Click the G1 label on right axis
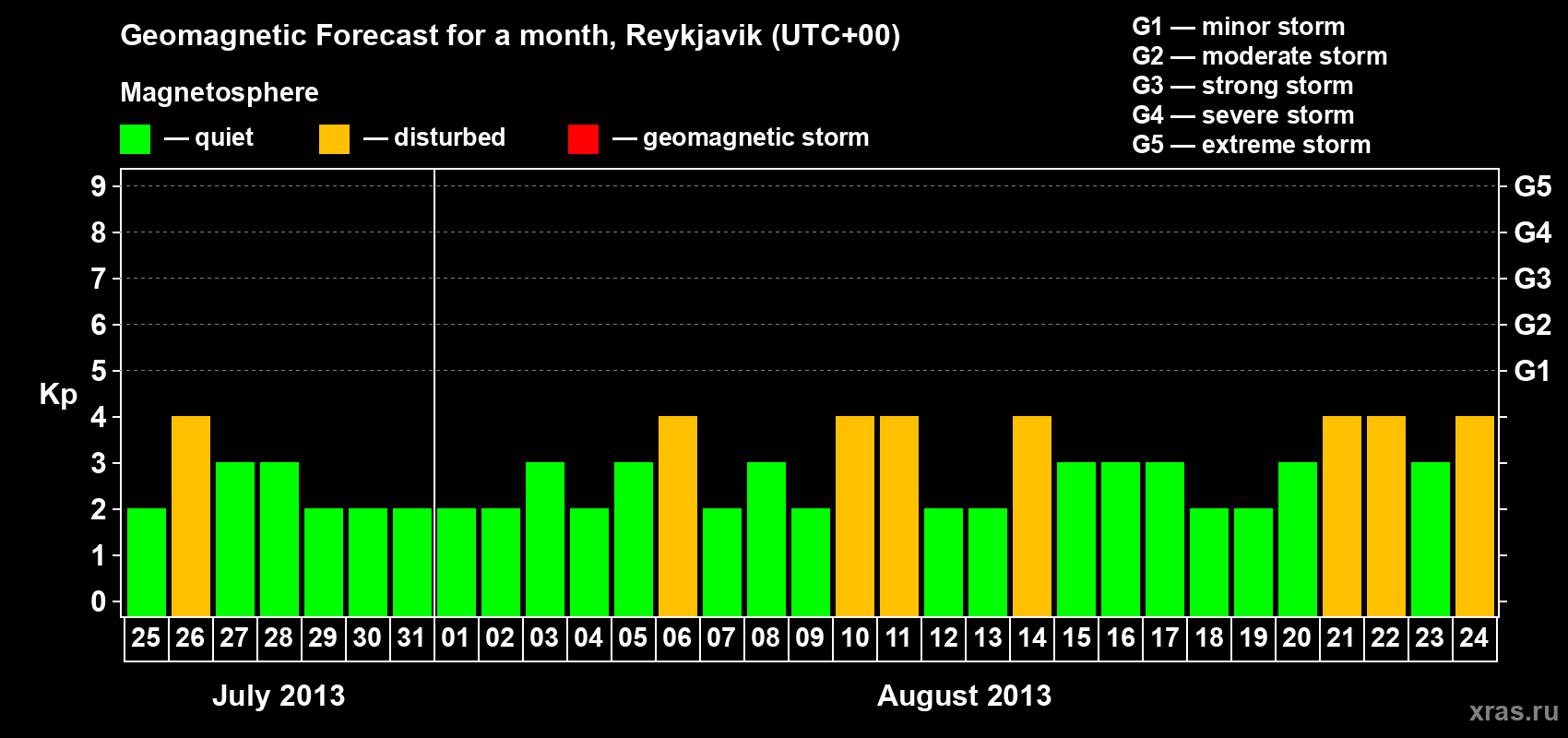 pos(1532,371)
